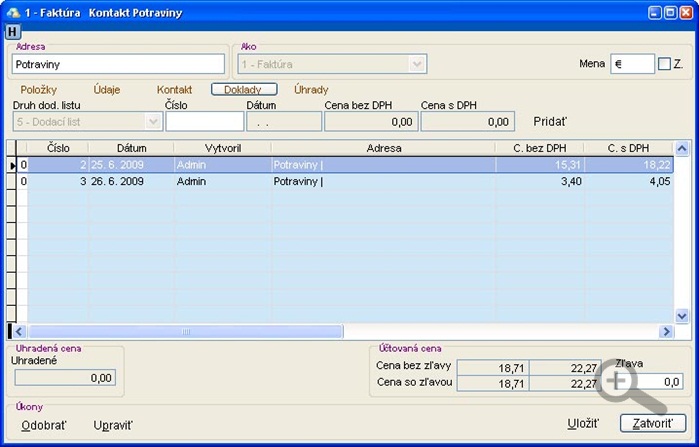Click the Zatvoriť button
699x447 pixels.
(653, 423)
